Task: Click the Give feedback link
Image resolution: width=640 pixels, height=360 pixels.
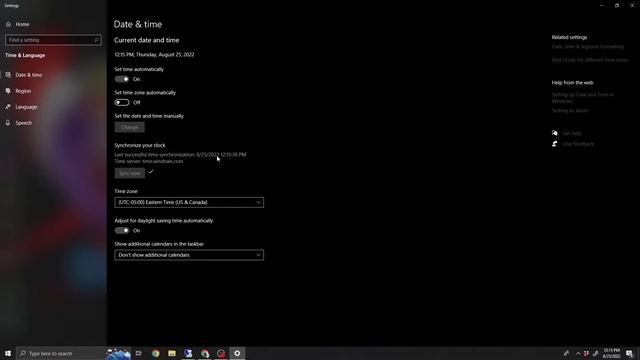Action: click(x=578, y=144)
